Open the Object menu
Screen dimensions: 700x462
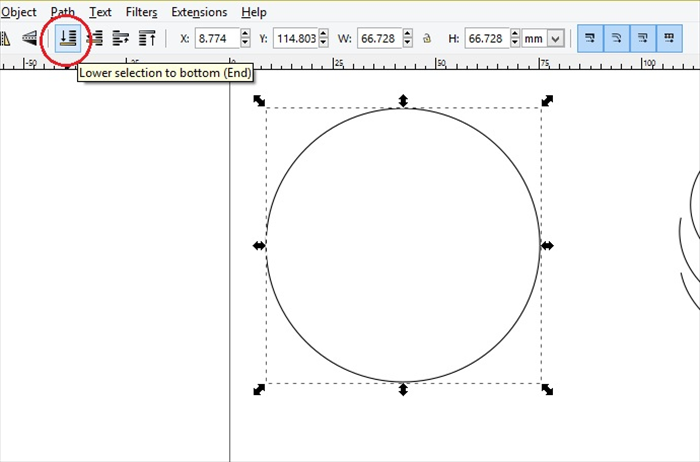(x=18, y=12)
